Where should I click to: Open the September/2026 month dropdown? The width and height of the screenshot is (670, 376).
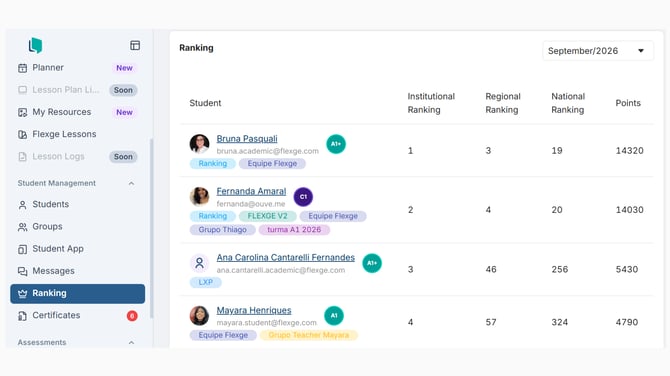(598, 51)
